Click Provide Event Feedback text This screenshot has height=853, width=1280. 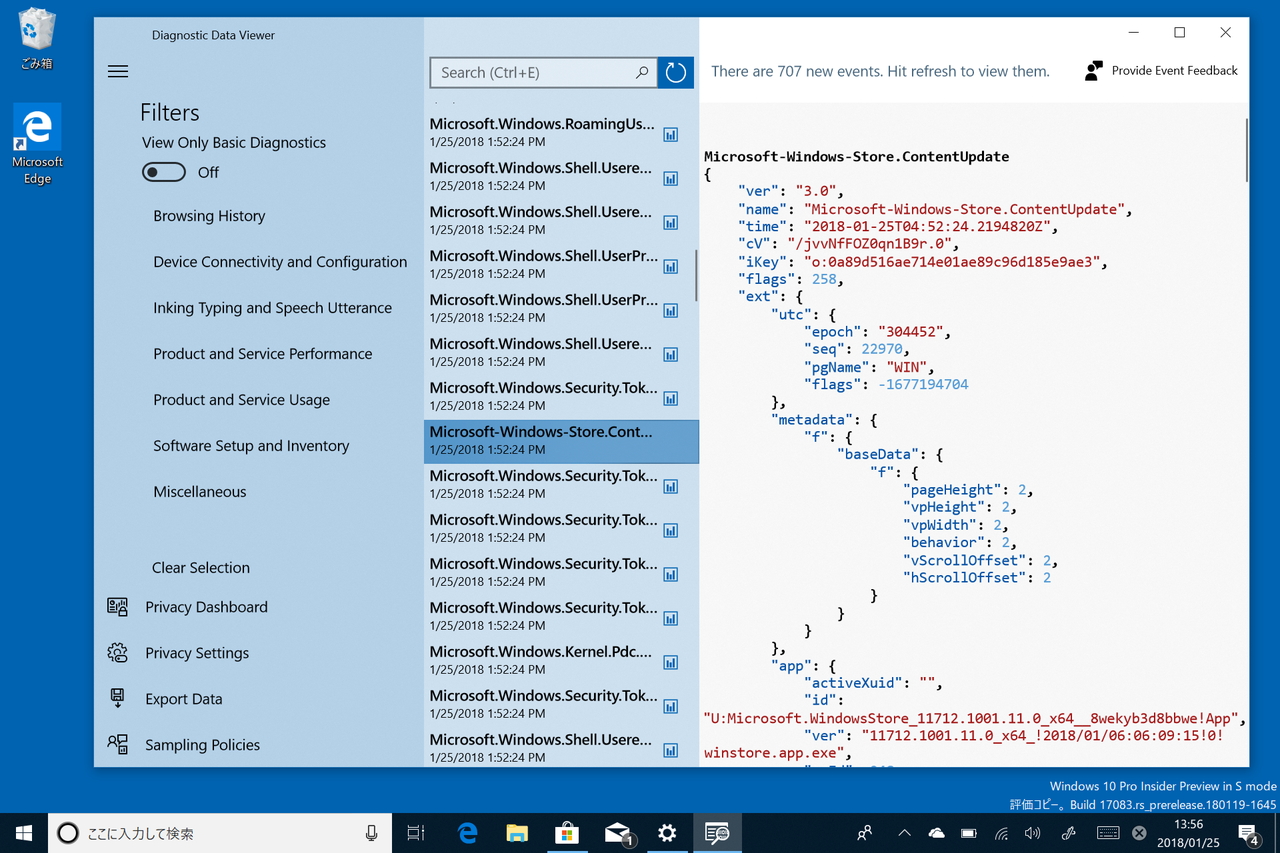point(1175,71)
